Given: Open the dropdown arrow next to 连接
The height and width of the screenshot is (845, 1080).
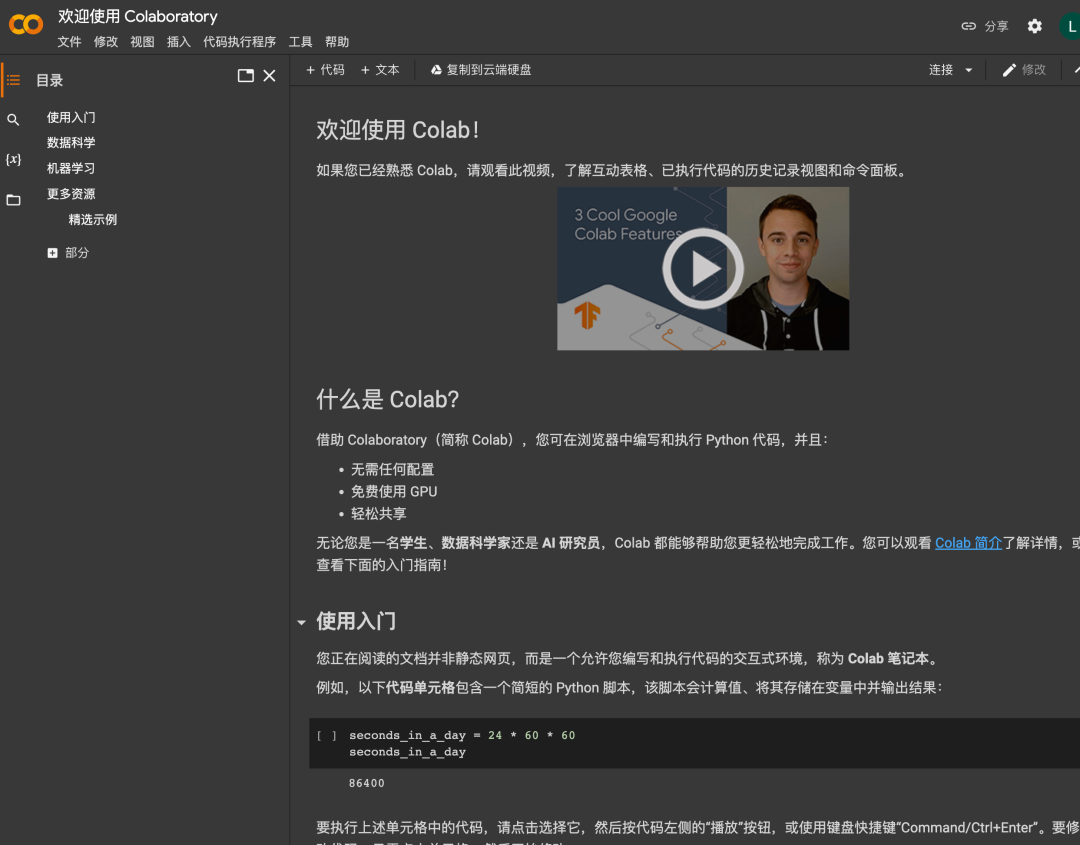Looking at the screenshot, I should [968, 70].
